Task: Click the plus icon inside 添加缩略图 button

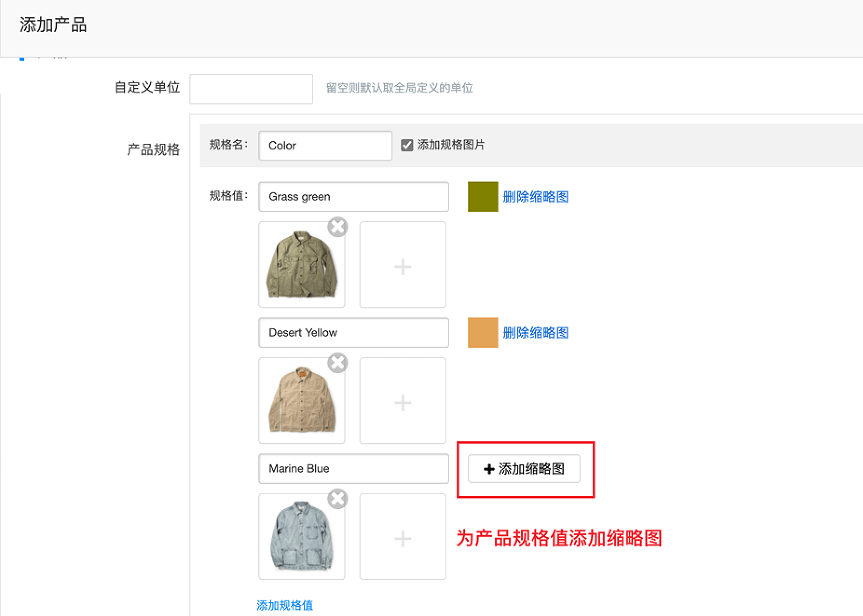Action: coord(487,468)
